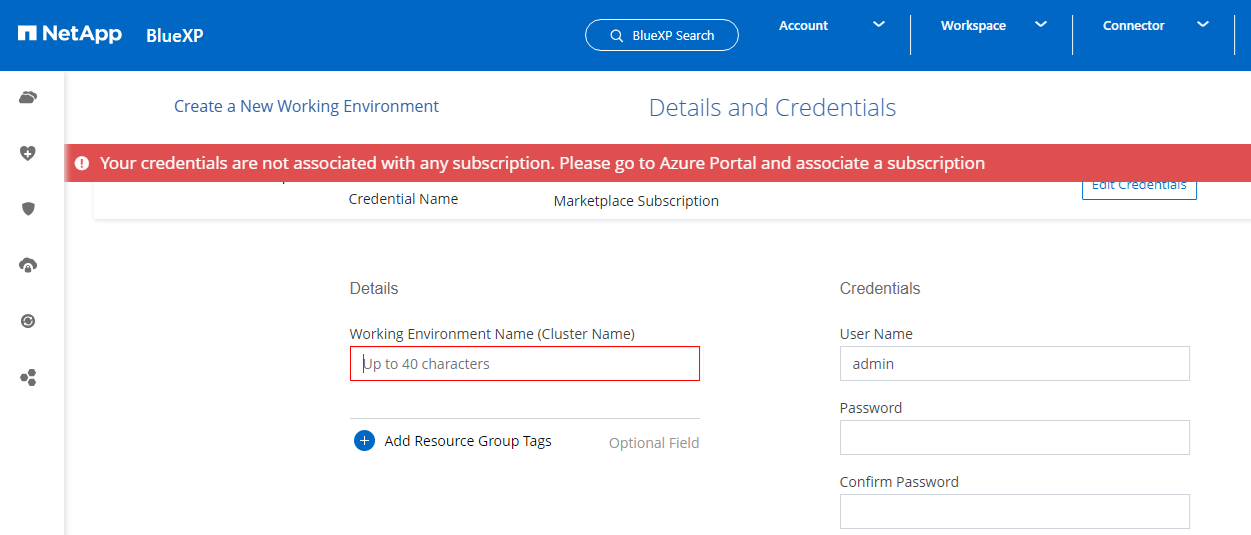Open the Workspace dropdown

[993, 26]
